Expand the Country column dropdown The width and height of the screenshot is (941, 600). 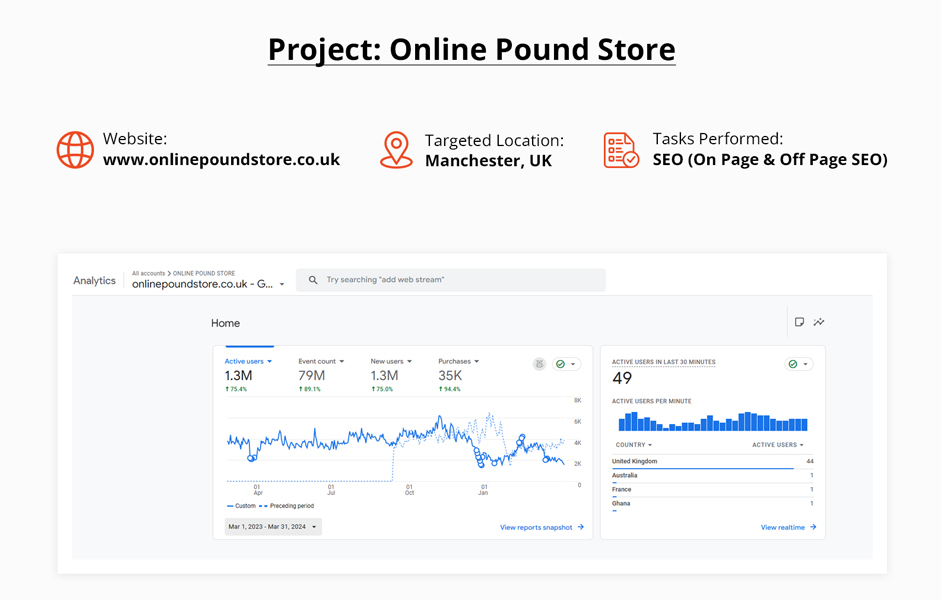coord(633,444)
